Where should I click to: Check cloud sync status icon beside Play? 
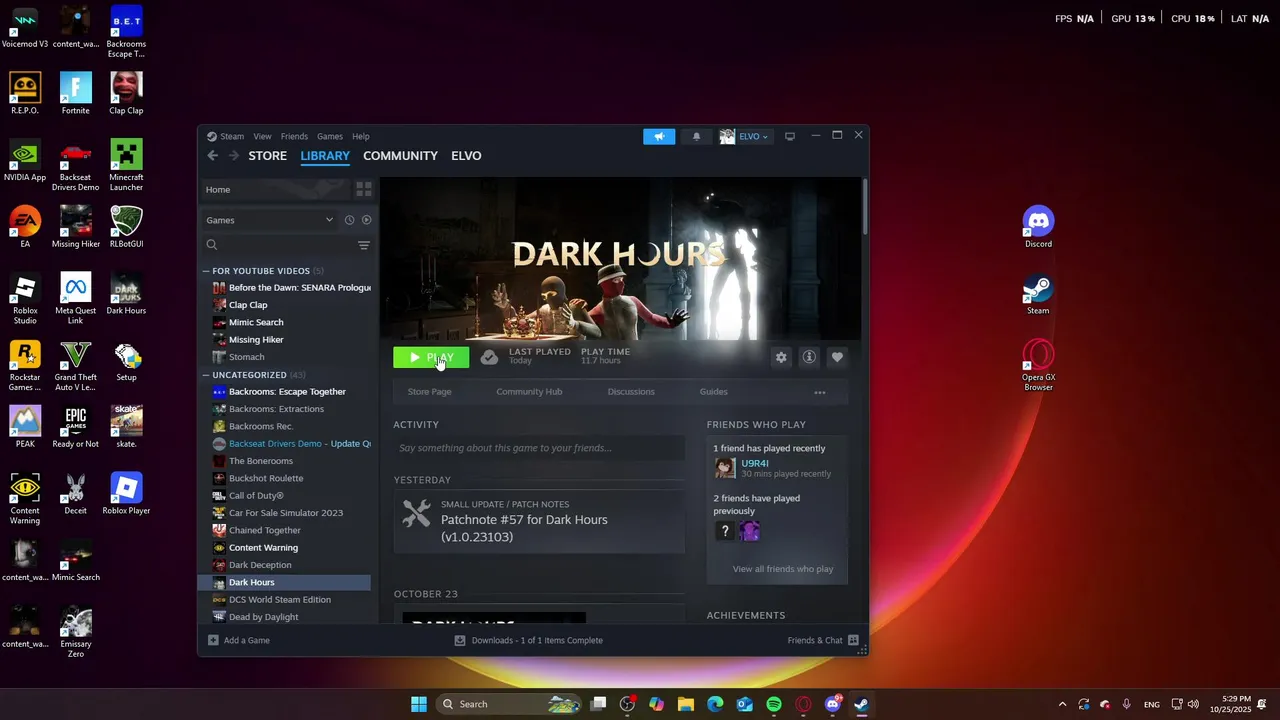coord(489,357)
